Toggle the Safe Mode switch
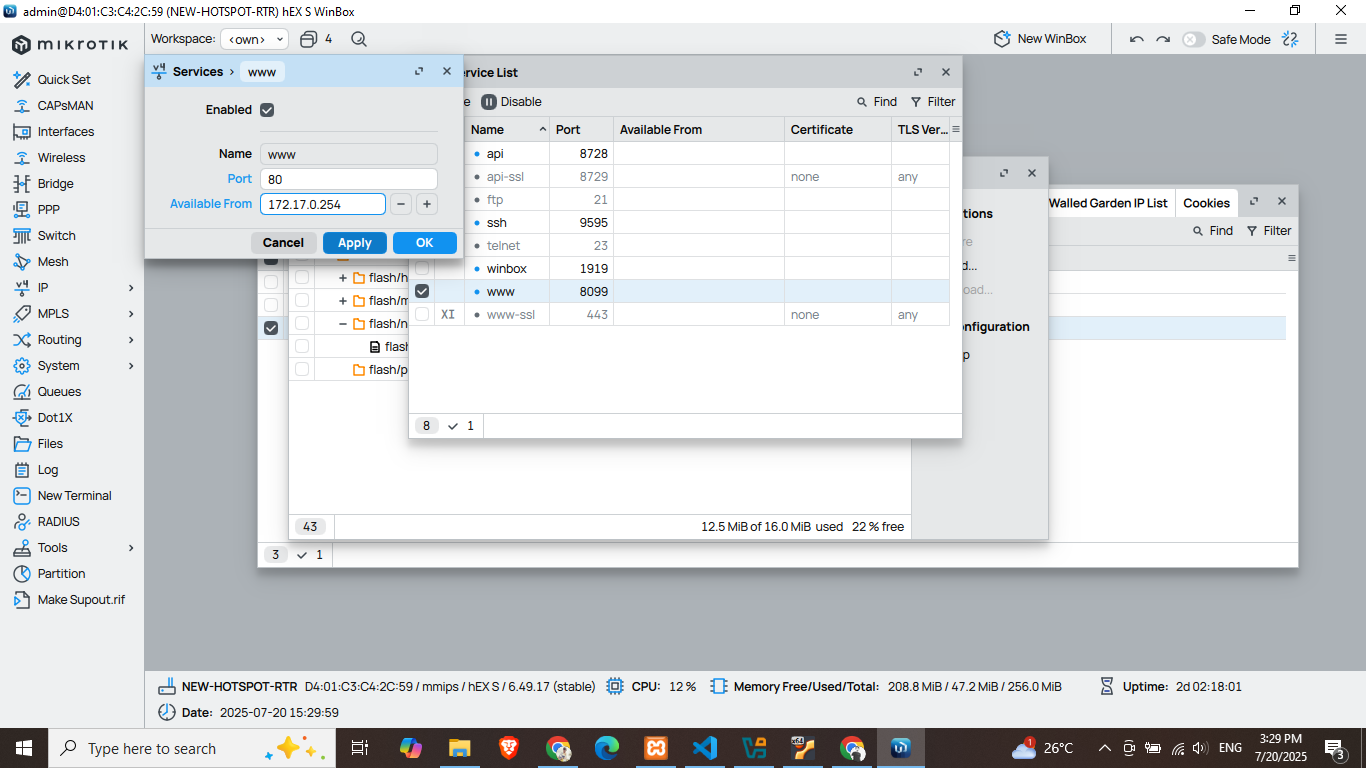Image resolution: width=1366 pixels, height=768 pixels. (1193, 39)
